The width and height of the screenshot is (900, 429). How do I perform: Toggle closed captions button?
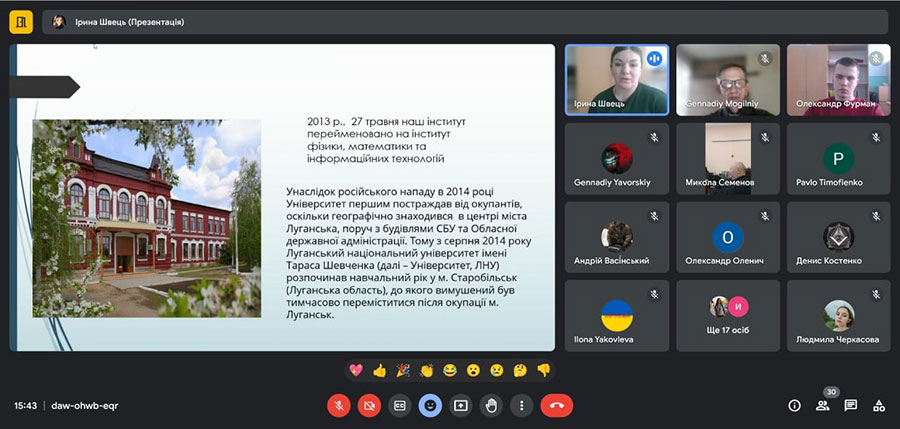[400, 405]
